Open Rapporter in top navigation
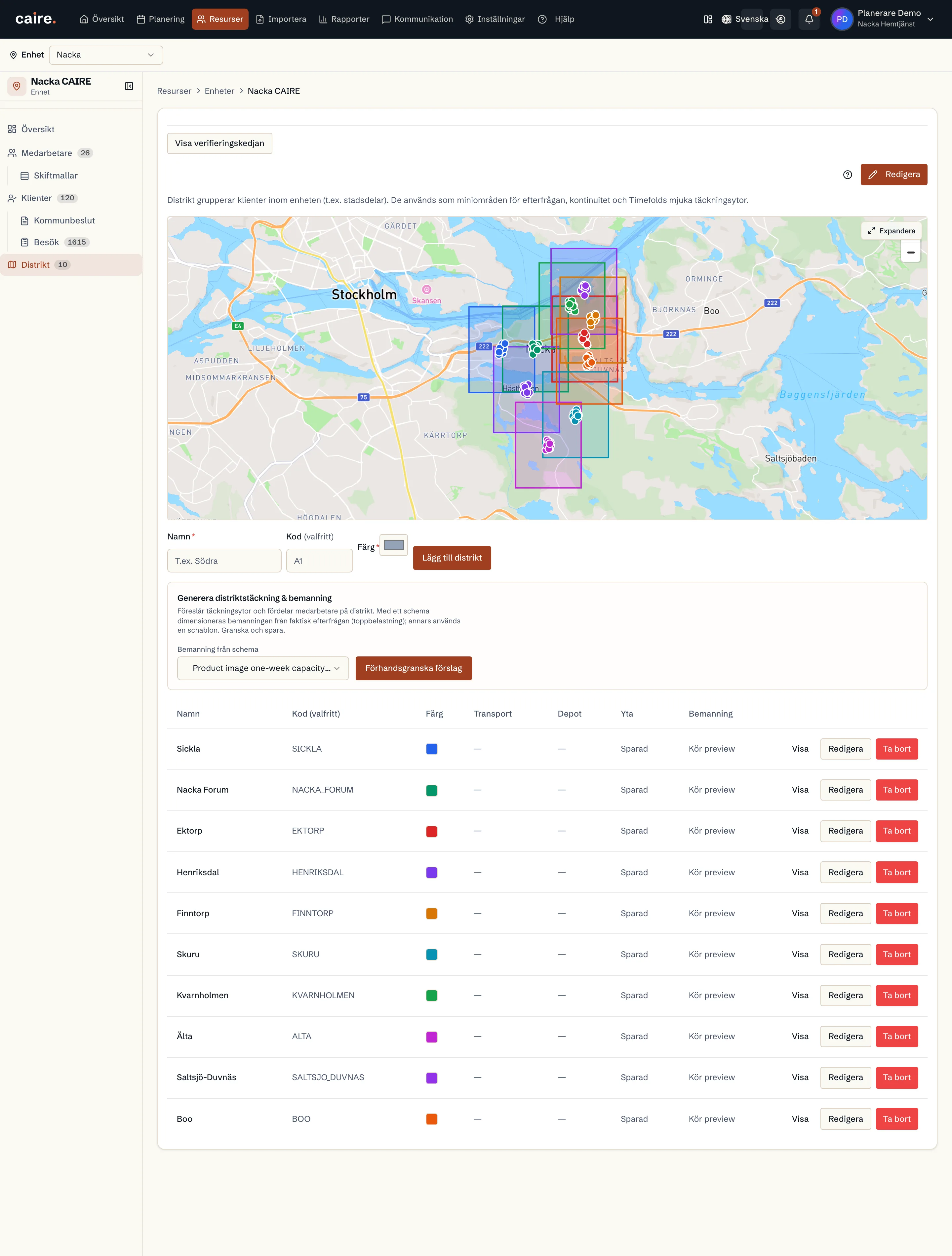The width and height of the screenshot is (952, 1256). pyautogui.click(x=344, y=19)
